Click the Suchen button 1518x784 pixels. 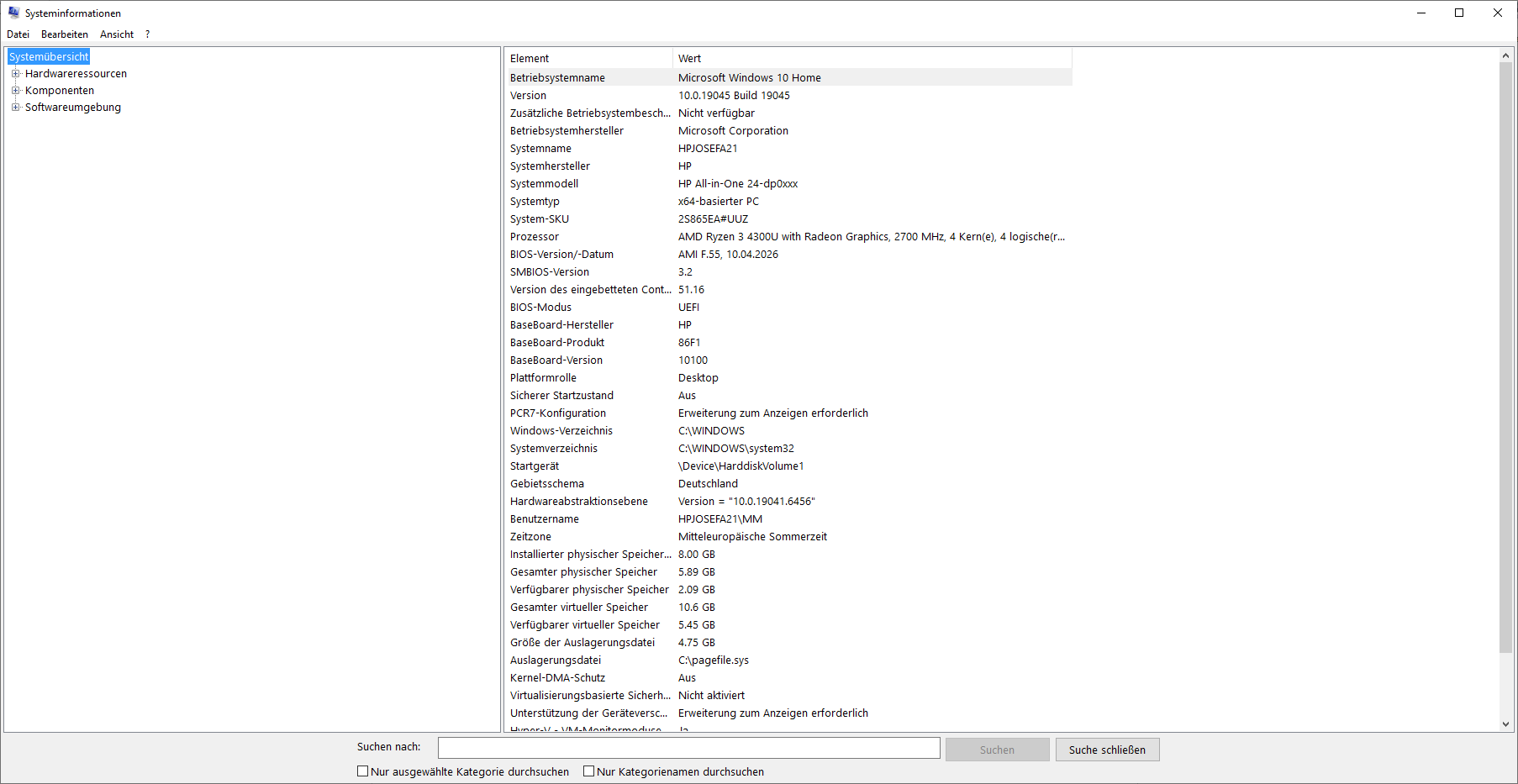997,750
